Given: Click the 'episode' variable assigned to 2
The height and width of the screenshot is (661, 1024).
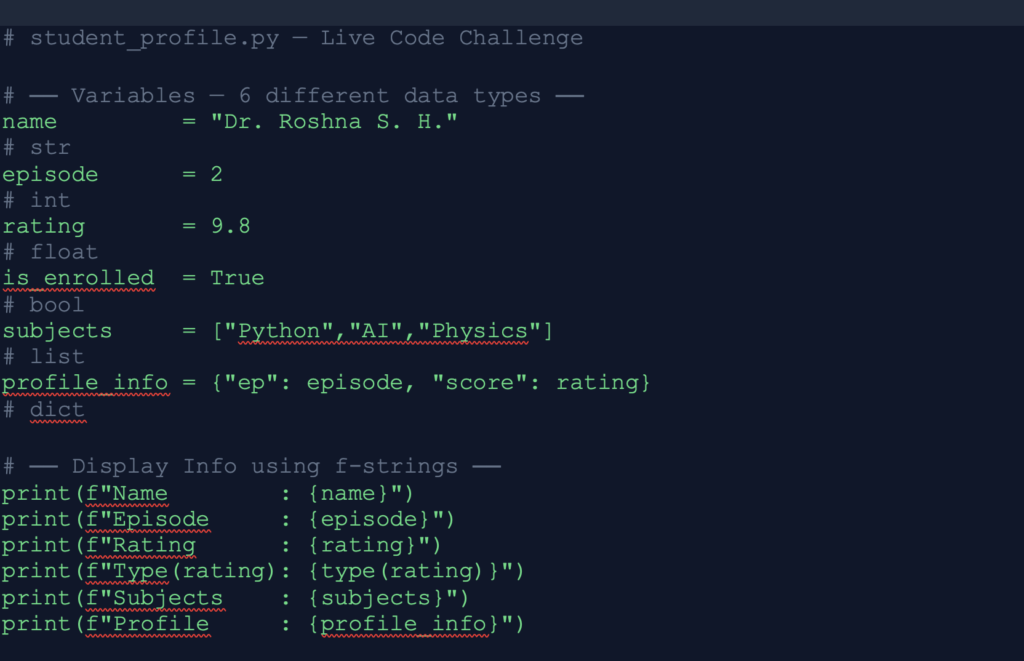Looking at the screenshot, I should (50, 175).
